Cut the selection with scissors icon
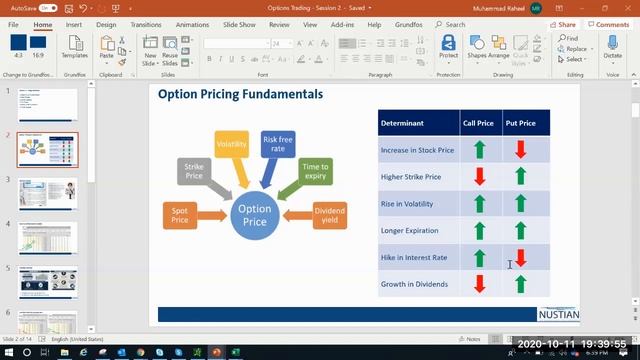This screenshot has width=640, height=360. [x=122, y=40]
